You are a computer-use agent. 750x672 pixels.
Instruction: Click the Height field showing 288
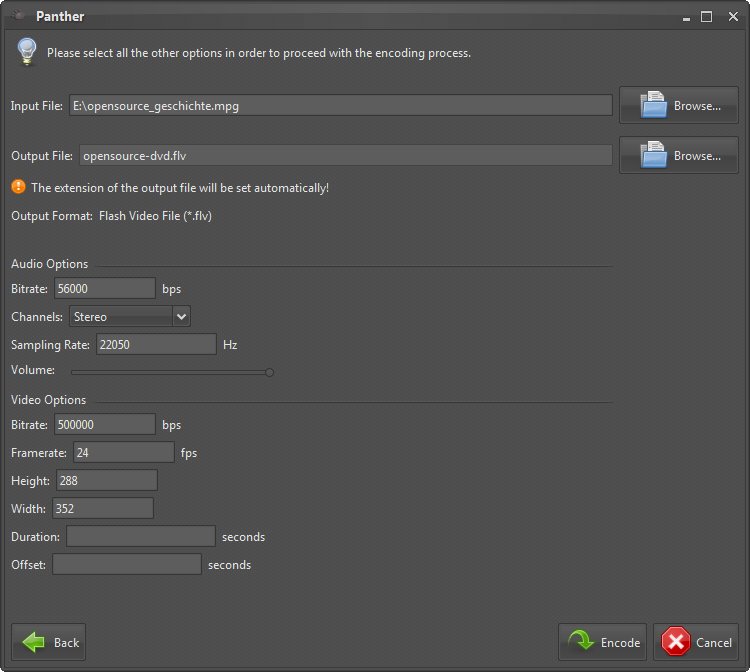point(107,481)
